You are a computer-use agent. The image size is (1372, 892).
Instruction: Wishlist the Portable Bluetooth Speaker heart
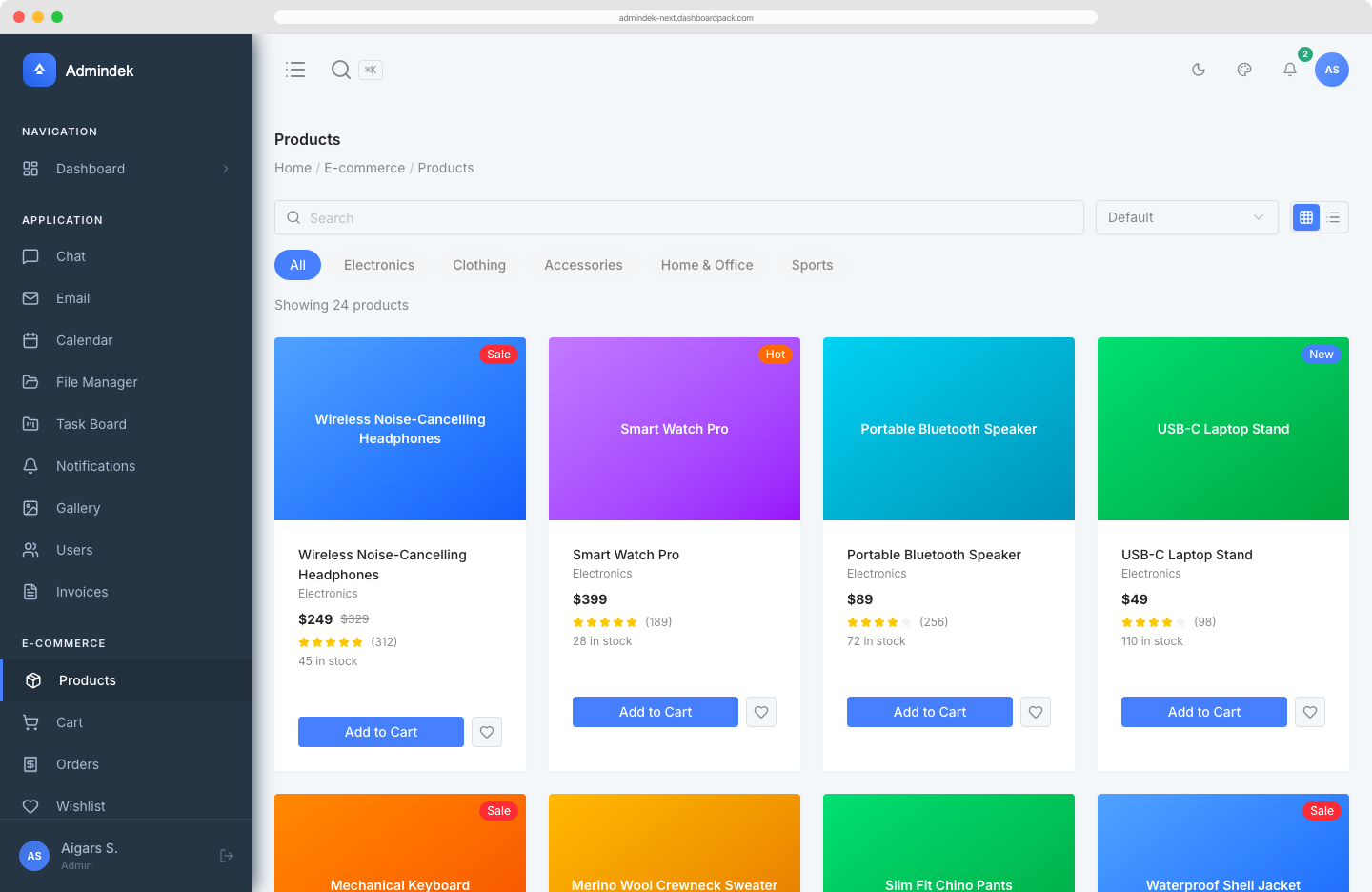pyautogui.click(x=1036, y=712)
